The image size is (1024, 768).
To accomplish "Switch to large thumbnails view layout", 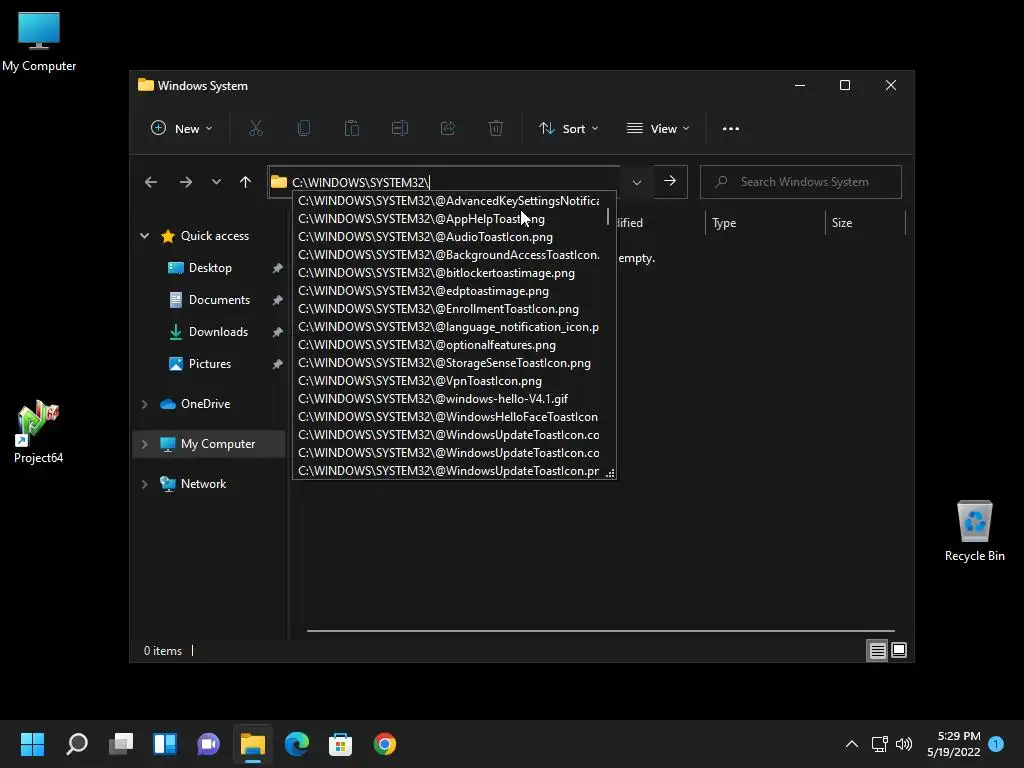I will (x=899, y=650).
